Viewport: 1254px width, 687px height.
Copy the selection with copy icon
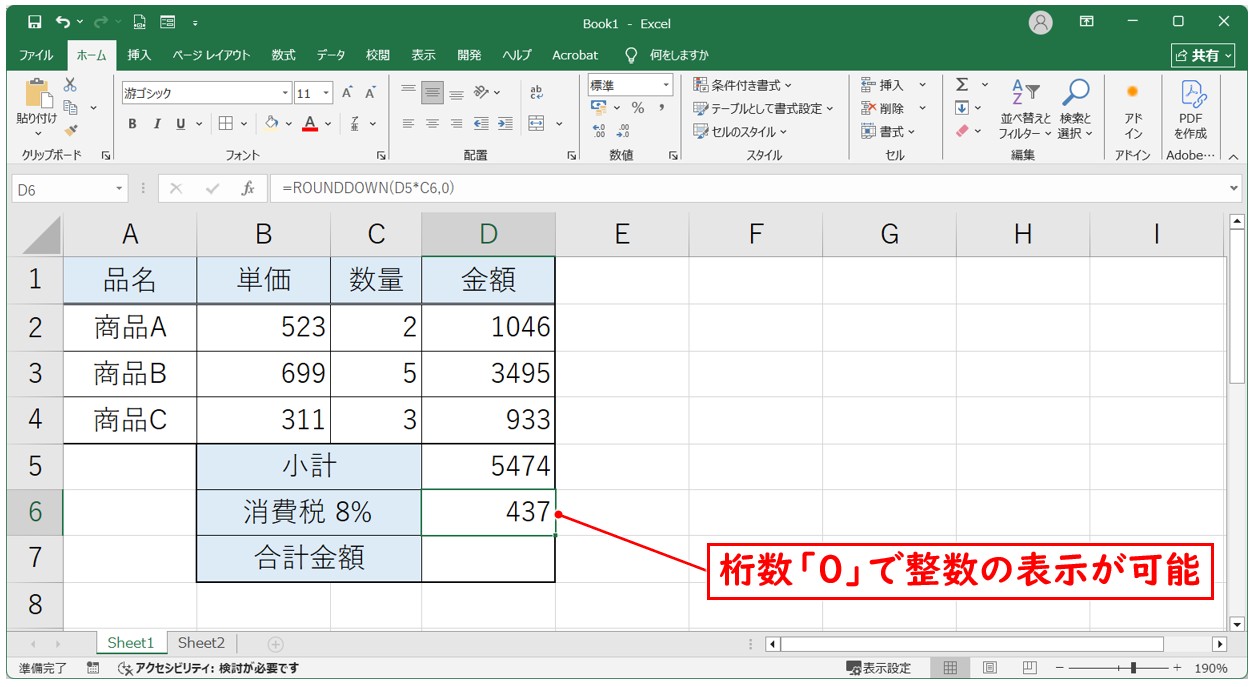click(71, 107)
